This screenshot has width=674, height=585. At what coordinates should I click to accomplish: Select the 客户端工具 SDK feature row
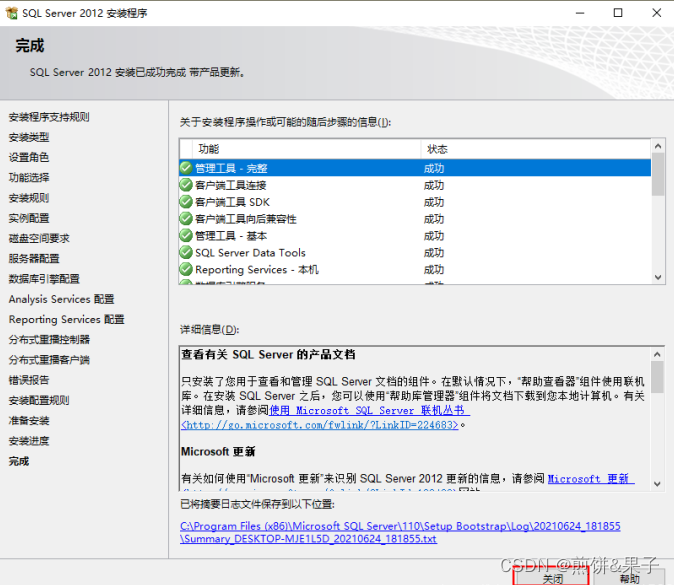(x=415, y=202)
